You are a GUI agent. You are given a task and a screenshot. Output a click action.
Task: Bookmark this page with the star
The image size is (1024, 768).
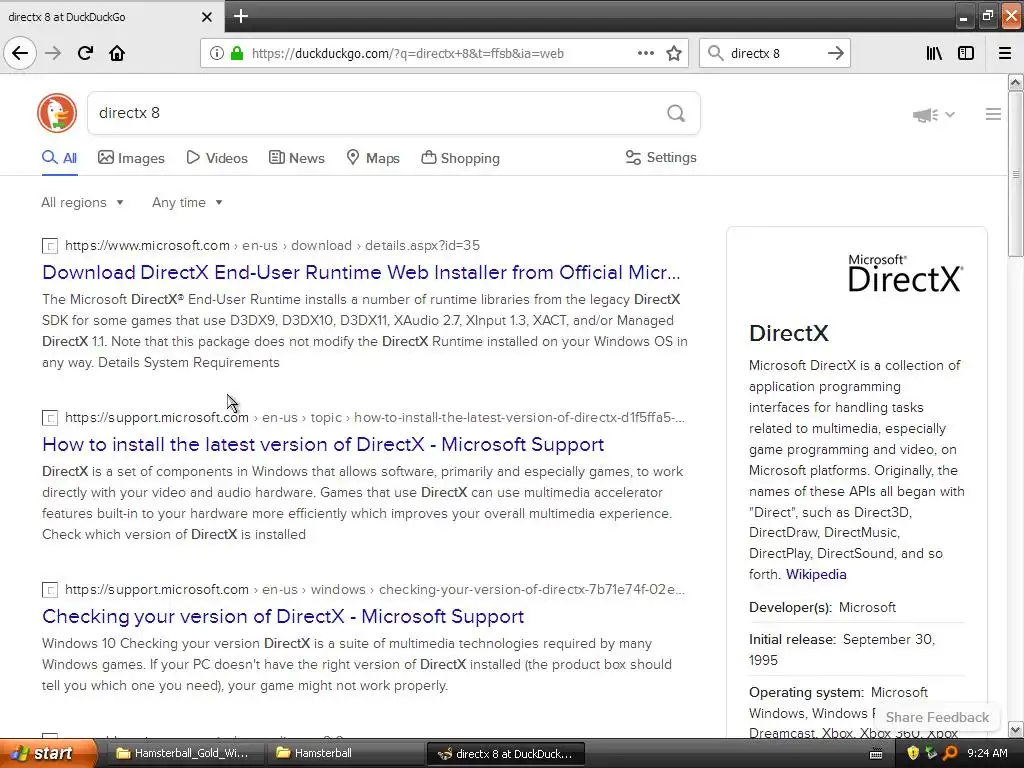[674, 53]
